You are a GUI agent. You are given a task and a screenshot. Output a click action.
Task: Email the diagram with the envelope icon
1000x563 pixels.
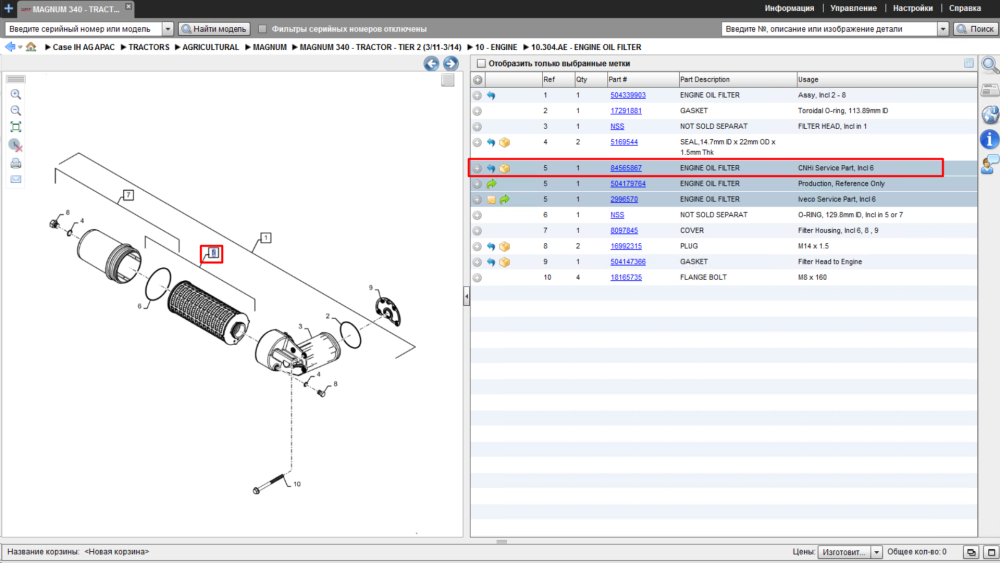click(16, 179)
